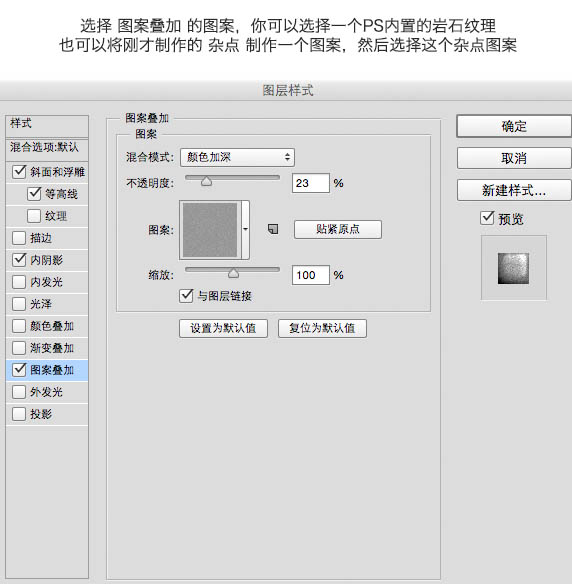Toggle the 与图层链接 checkbox
The width and height of the screenshot is (572, 584).
tap(186, 296)
